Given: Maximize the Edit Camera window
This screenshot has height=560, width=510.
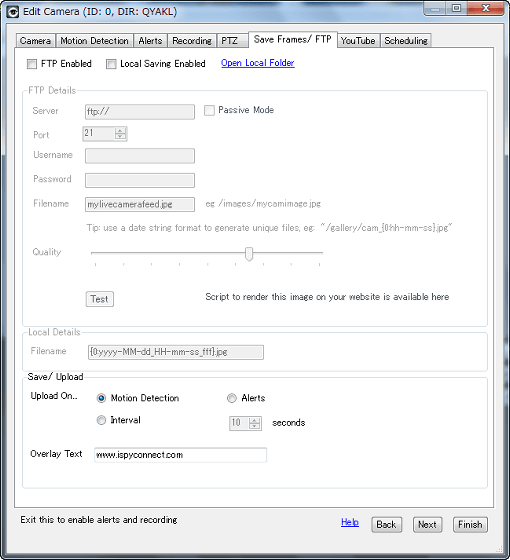Looking at the screenshot, I should point(456,8).
